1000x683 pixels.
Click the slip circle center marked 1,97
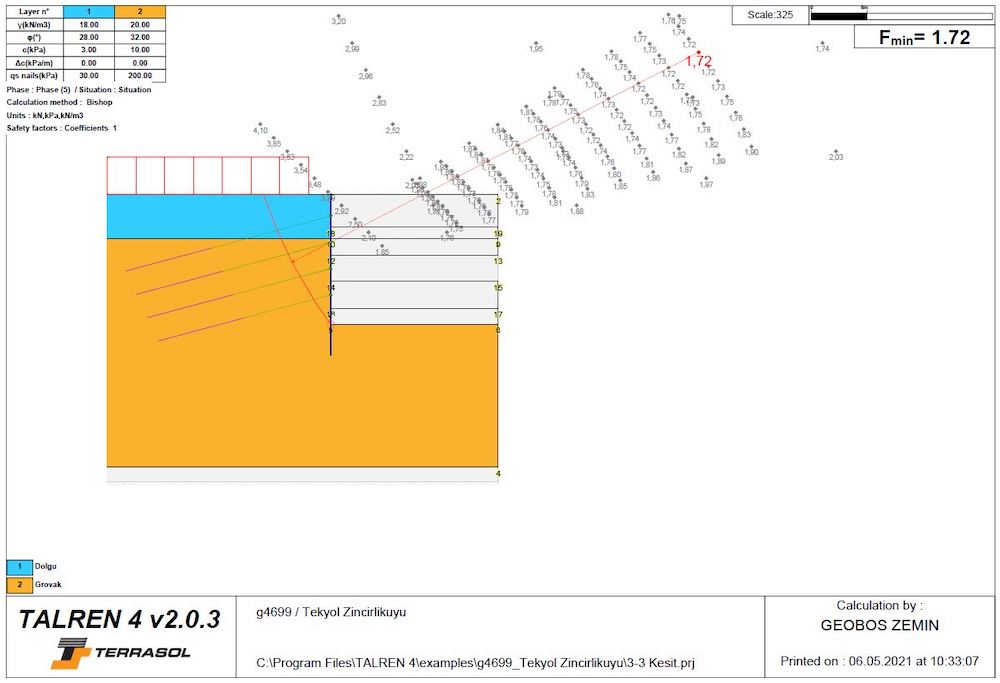pos(706,179)
